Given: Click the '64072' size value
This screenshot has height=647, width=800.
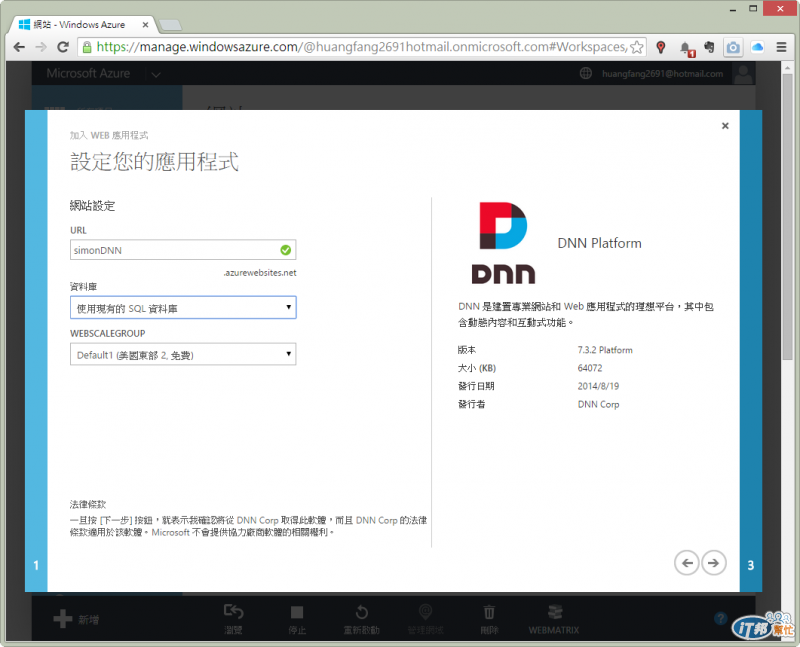Looking at the screenshot, I should click(590, 368).
